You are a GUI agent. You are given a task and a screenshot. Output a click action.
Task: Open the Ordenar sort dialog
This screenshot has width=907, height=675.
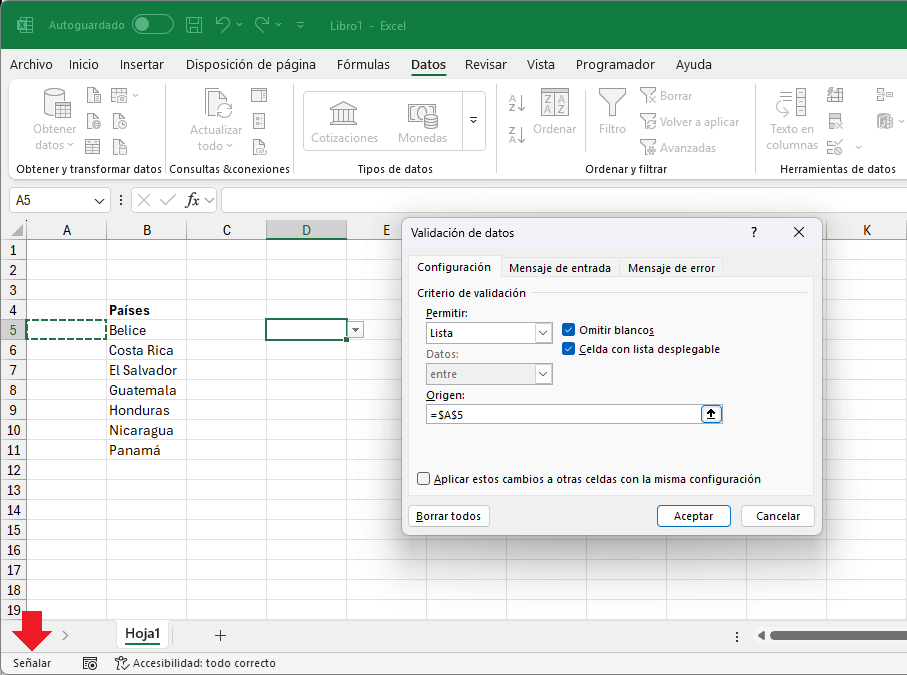[x=554, y=112]
